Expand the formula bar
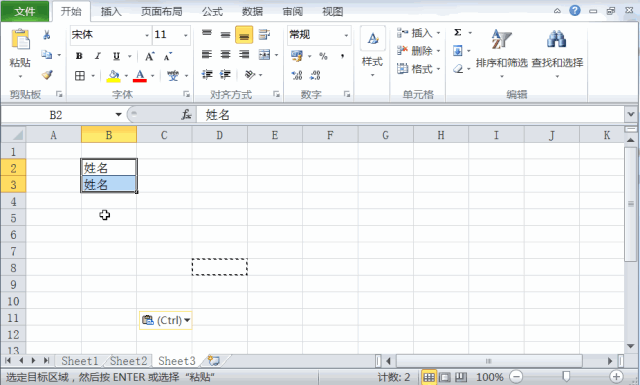640x385 pixels. (631, 115)
